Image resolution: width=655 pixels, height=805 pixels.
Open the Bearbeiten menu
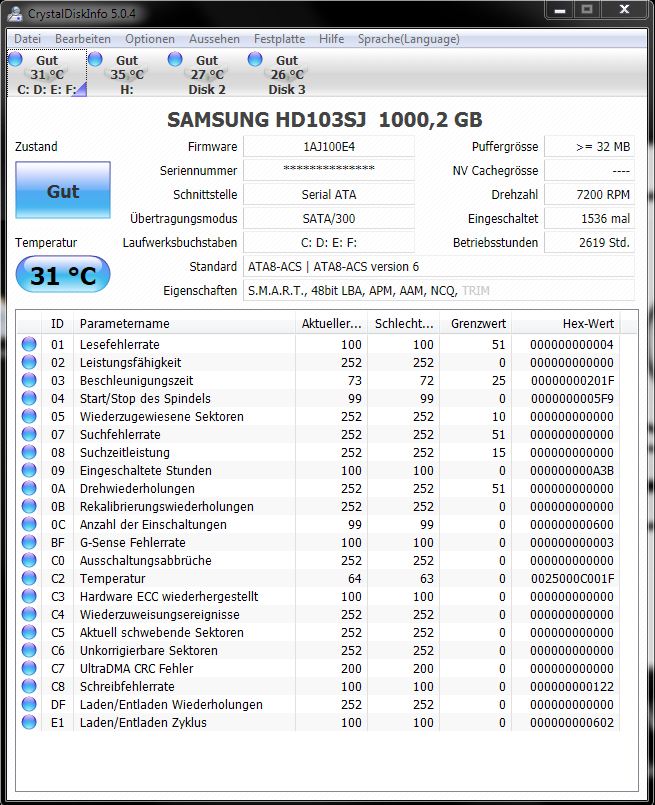click(83, 39)
